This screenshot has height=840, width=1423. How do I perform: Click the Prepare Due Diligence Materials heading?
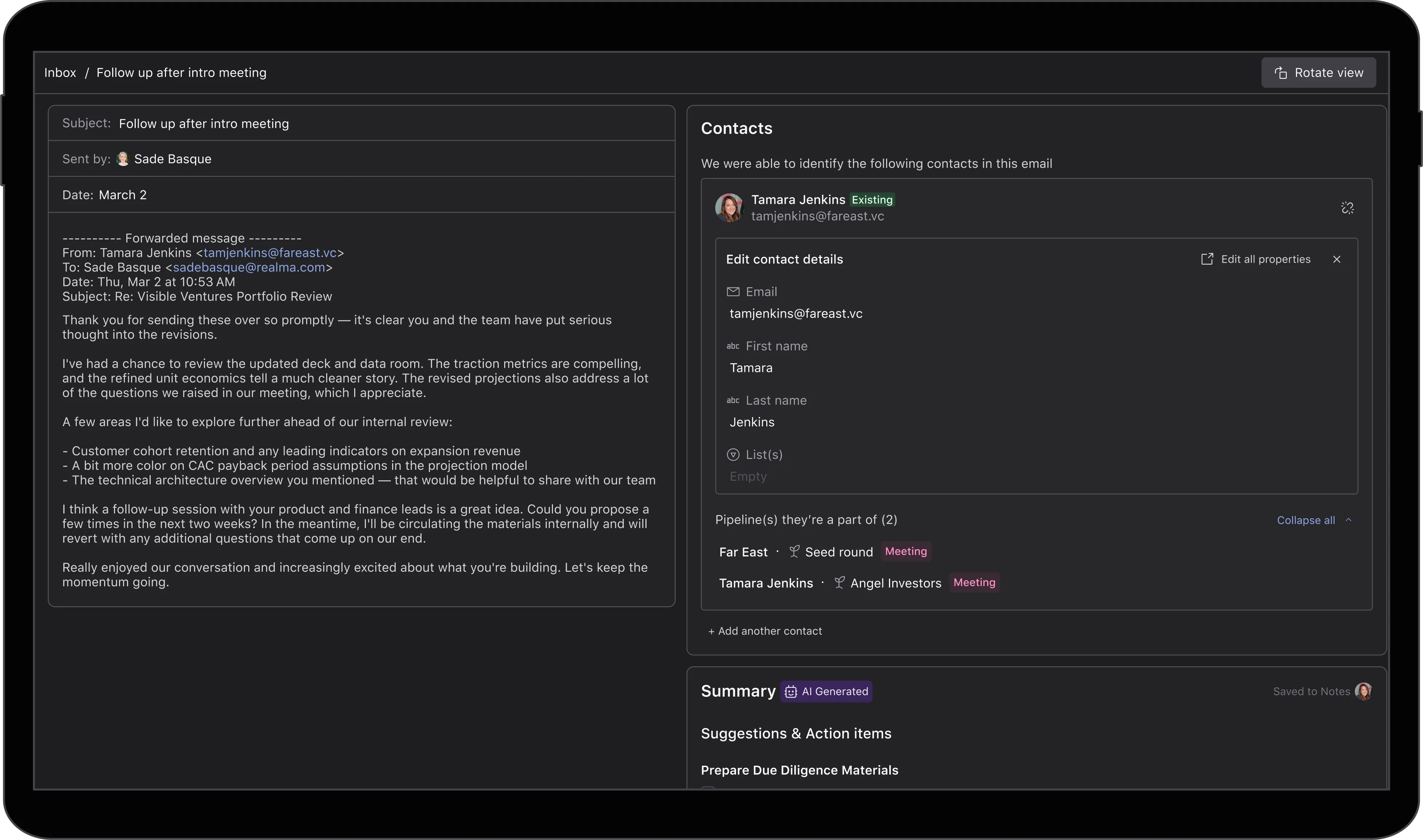click(799, 770)
